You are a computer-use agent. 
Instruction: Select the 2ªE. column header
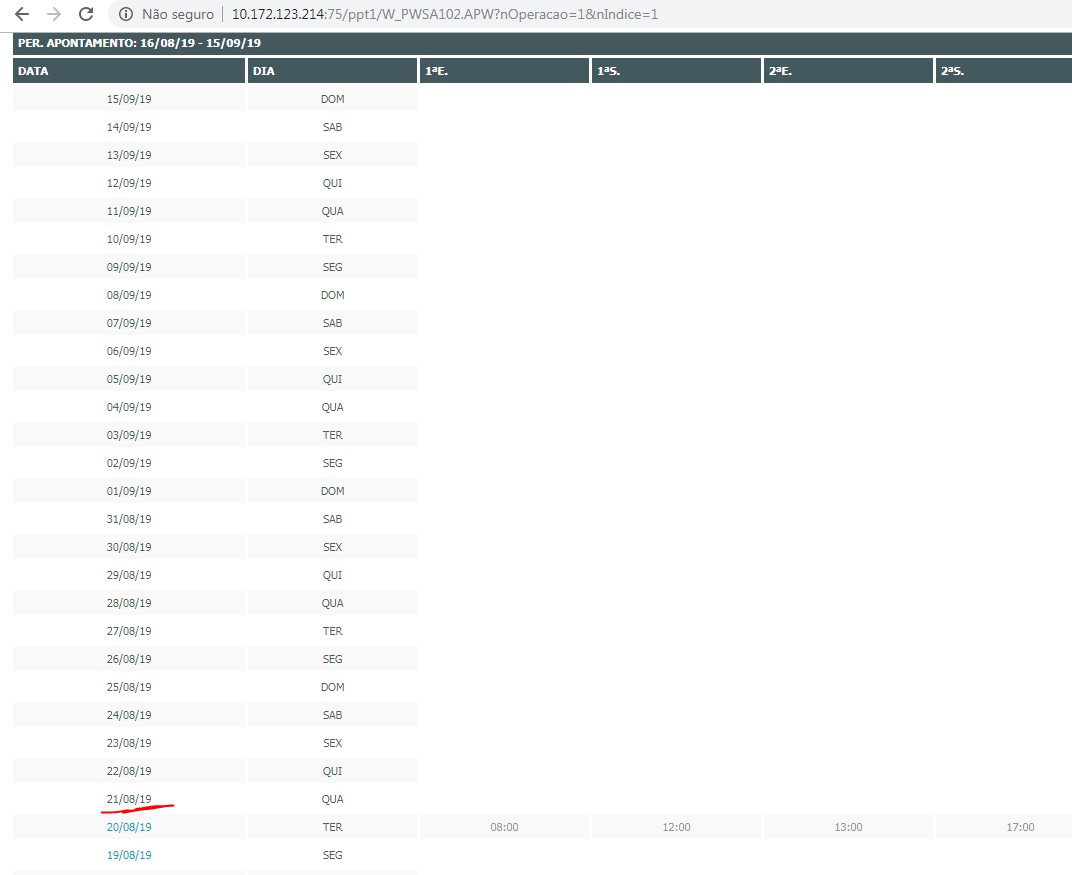[x=848, y=71]
